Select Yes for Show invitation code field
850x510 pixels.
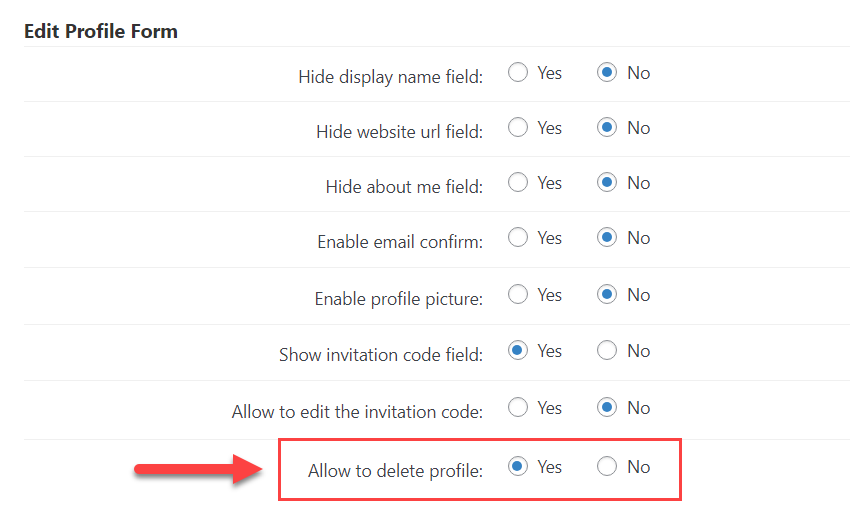click(518, 350)
